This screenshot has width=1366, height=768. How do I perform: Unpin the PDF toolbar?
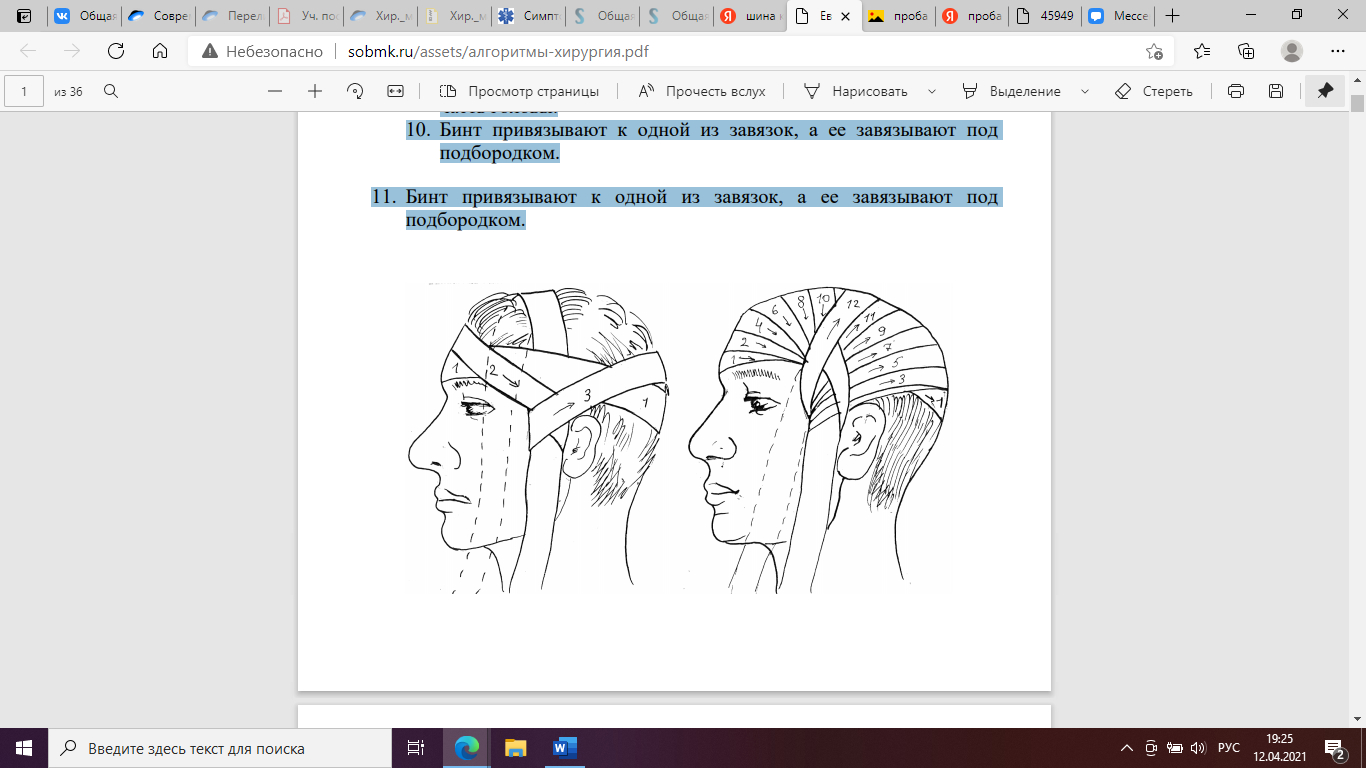pyautogui.click(x=1325, y=91)
